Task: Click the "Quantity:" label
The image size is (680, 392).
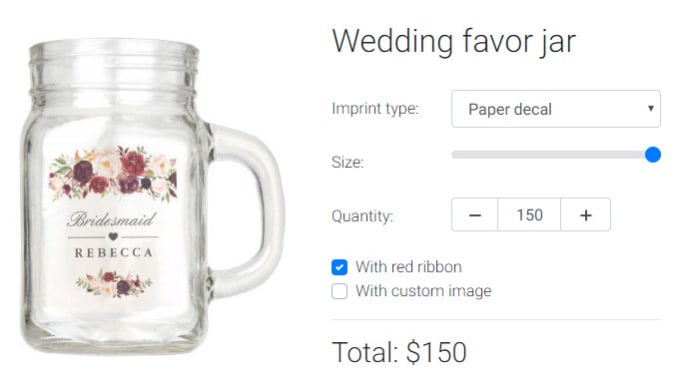Action: tap(362, 216)
